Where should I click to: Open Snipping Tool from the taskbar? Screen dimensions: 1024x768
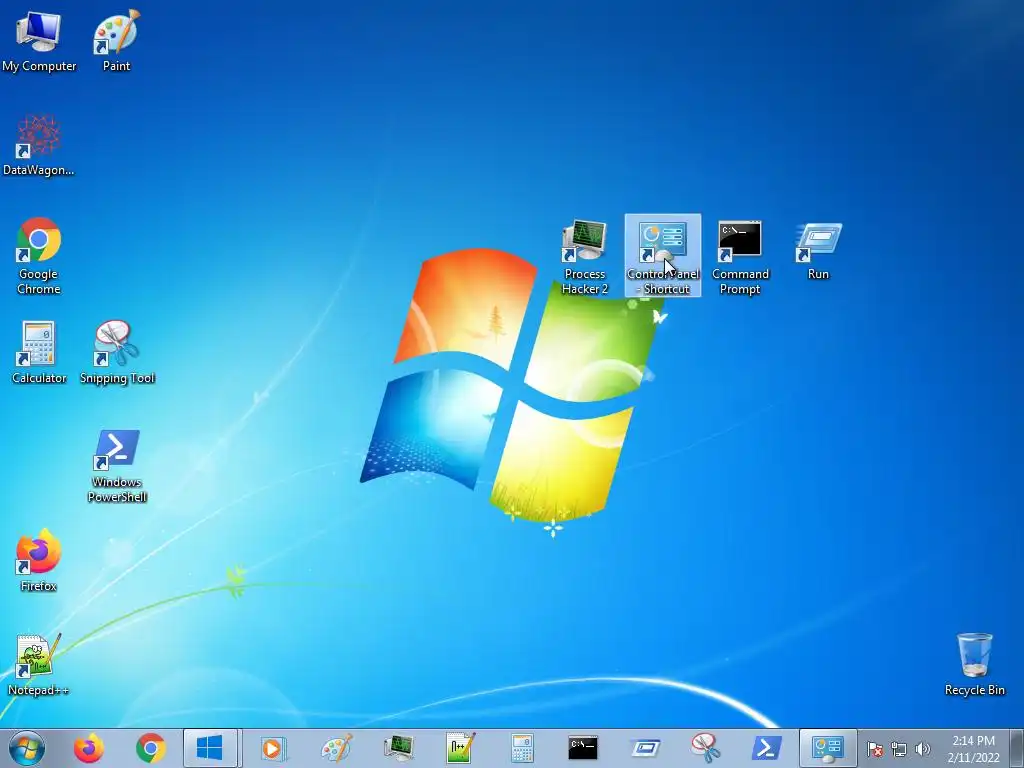(x=706, y=748)
